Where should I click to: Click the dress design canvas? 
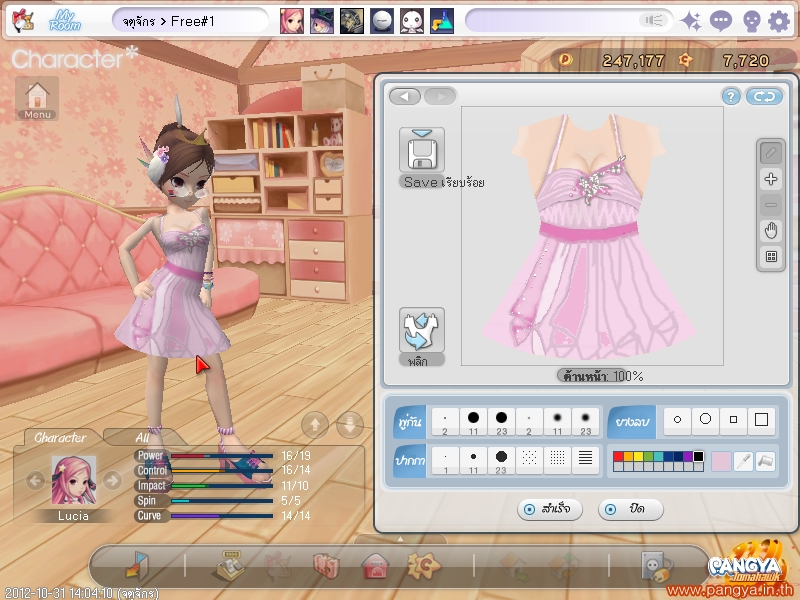click(592, 236)
